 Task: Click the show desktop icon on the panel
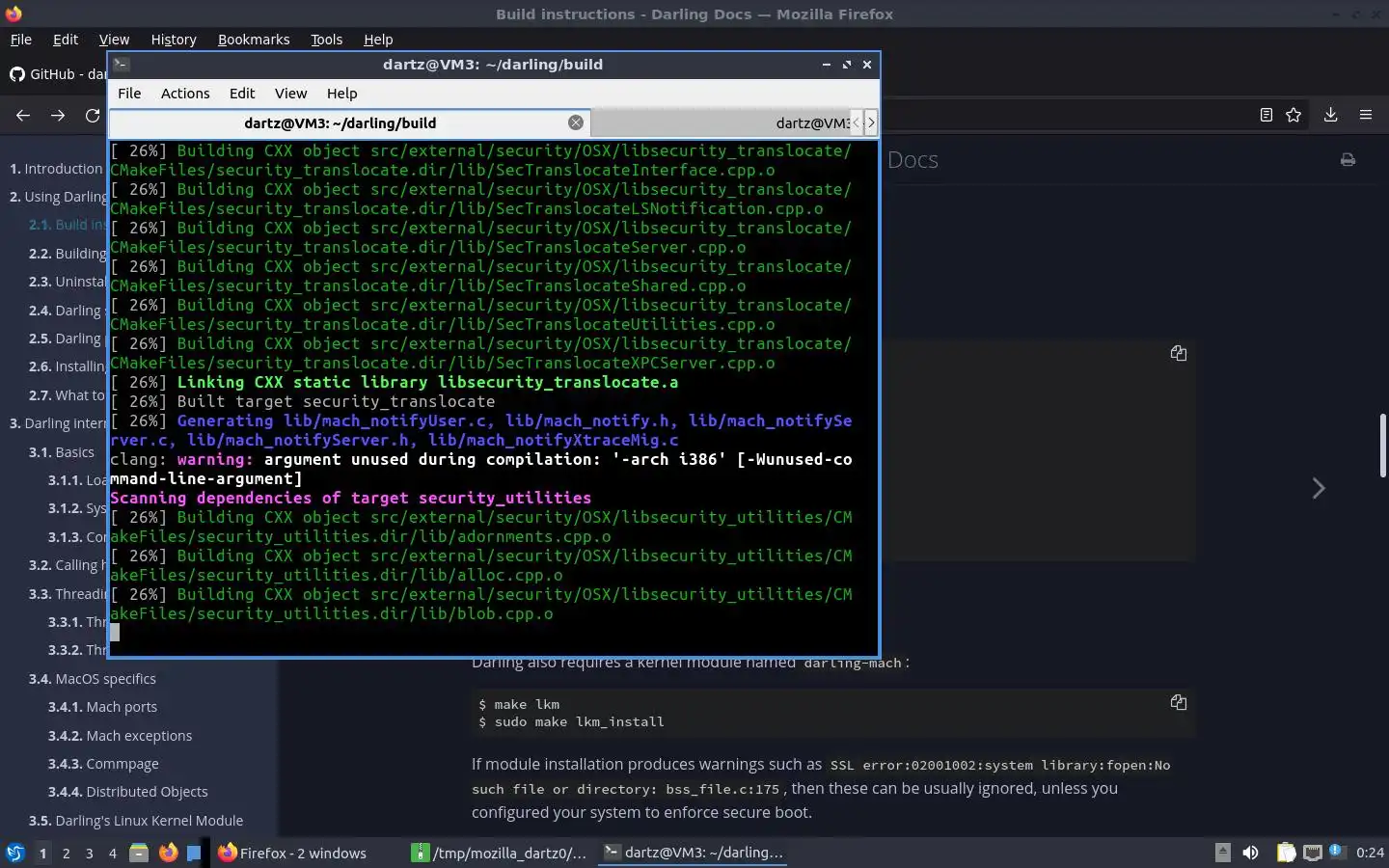tap(194, 853)
